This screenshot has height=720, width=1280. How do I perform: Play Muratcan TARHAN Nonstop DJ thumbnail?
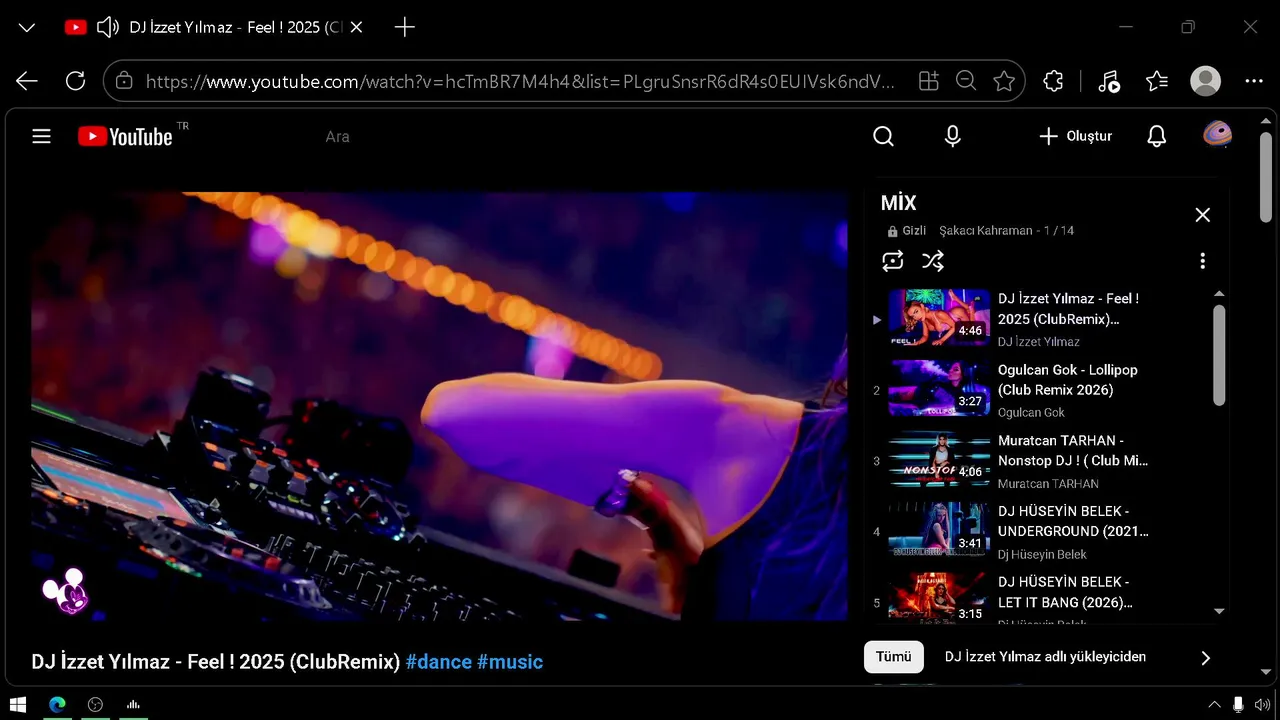pos(939,460)
